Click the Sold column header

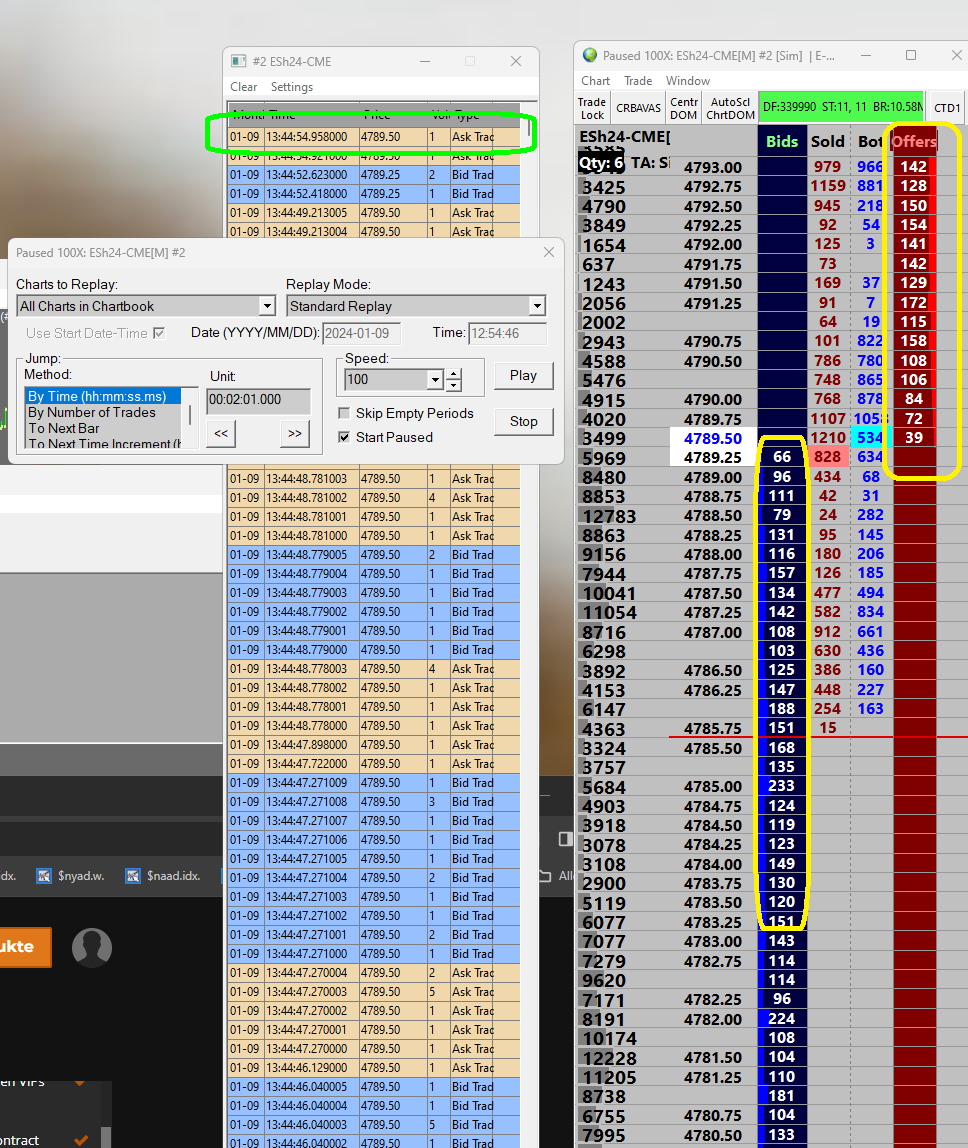pos(827,142)
